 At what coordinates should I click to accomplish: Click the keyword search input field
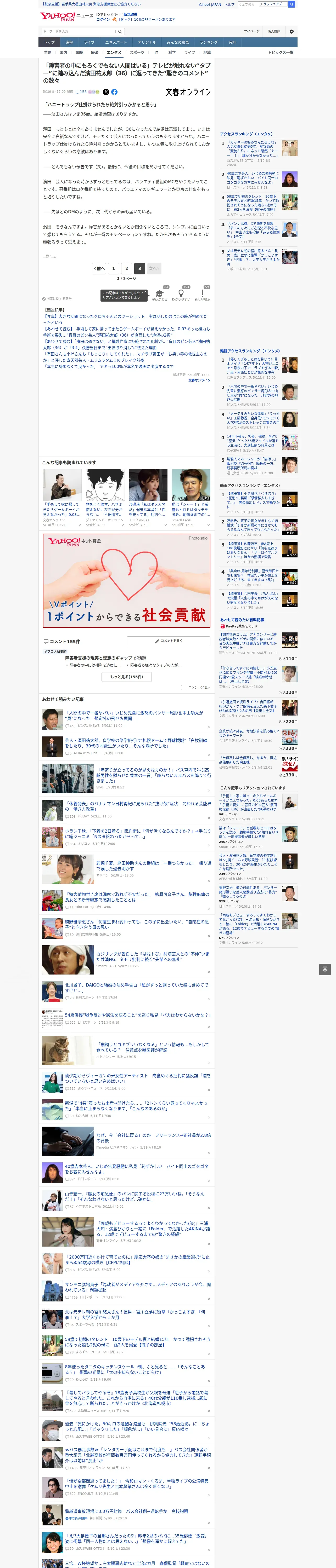point(79,32)
